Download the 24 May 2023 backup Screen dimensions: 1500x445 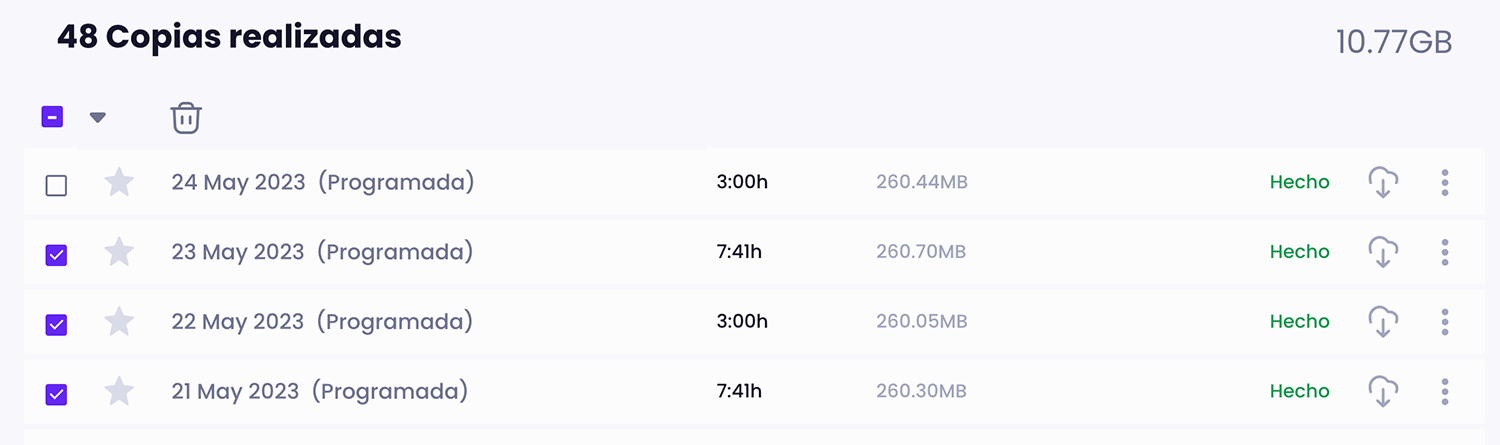click(1383, 183)
